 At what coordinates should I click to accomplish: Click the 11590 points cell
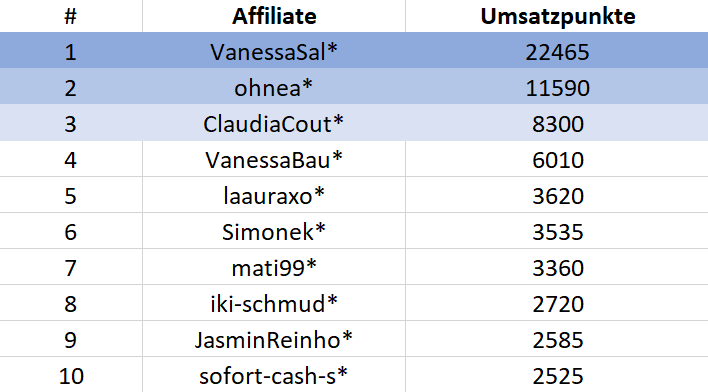558,88
